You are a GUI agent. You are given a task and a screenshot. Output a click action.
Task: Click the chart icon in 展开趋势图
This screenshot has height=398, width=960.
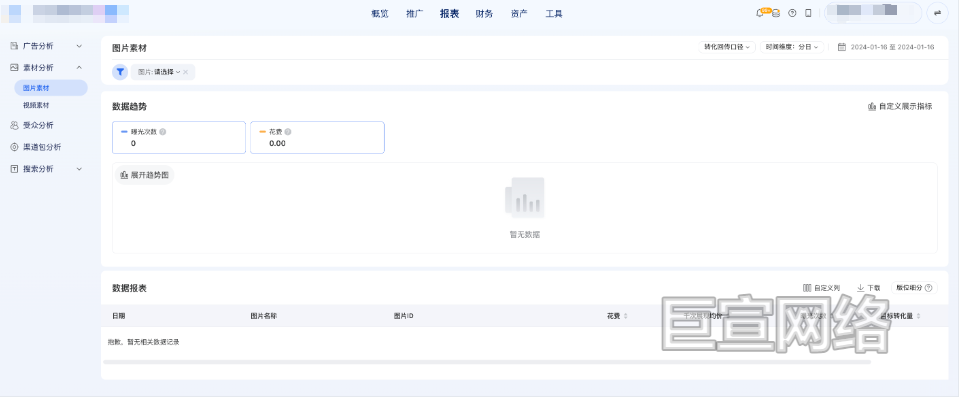[x=124, y=175]
